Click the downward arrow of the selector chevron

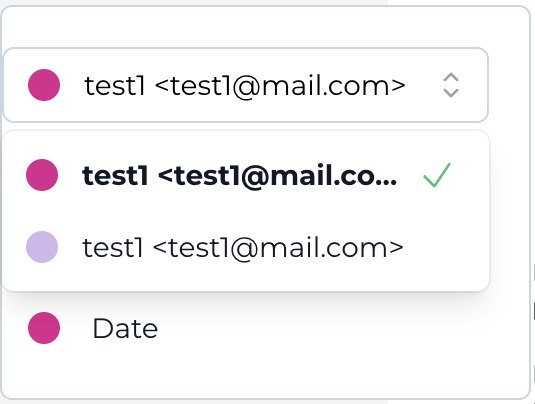(x=451, y=93)
